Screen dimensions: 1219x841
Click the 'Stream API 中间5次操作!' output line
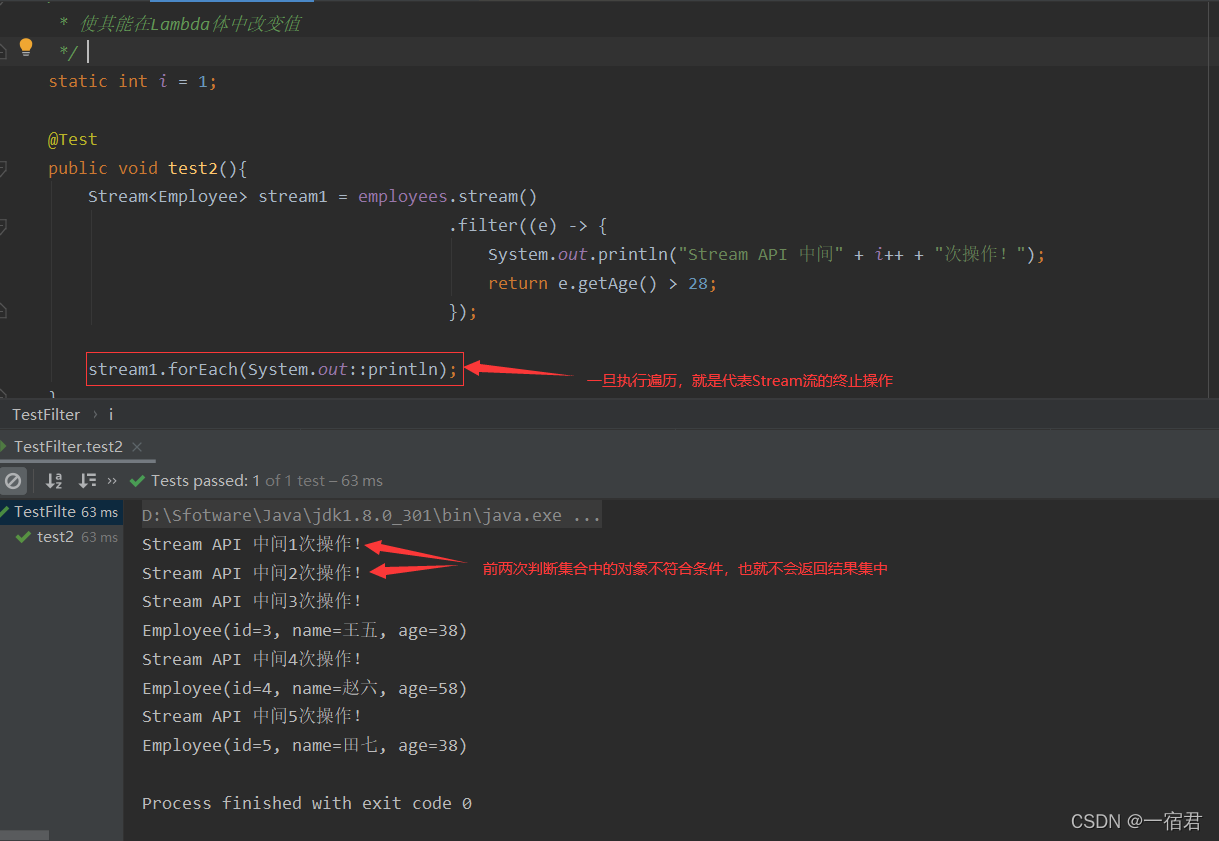tap(252, 717)
